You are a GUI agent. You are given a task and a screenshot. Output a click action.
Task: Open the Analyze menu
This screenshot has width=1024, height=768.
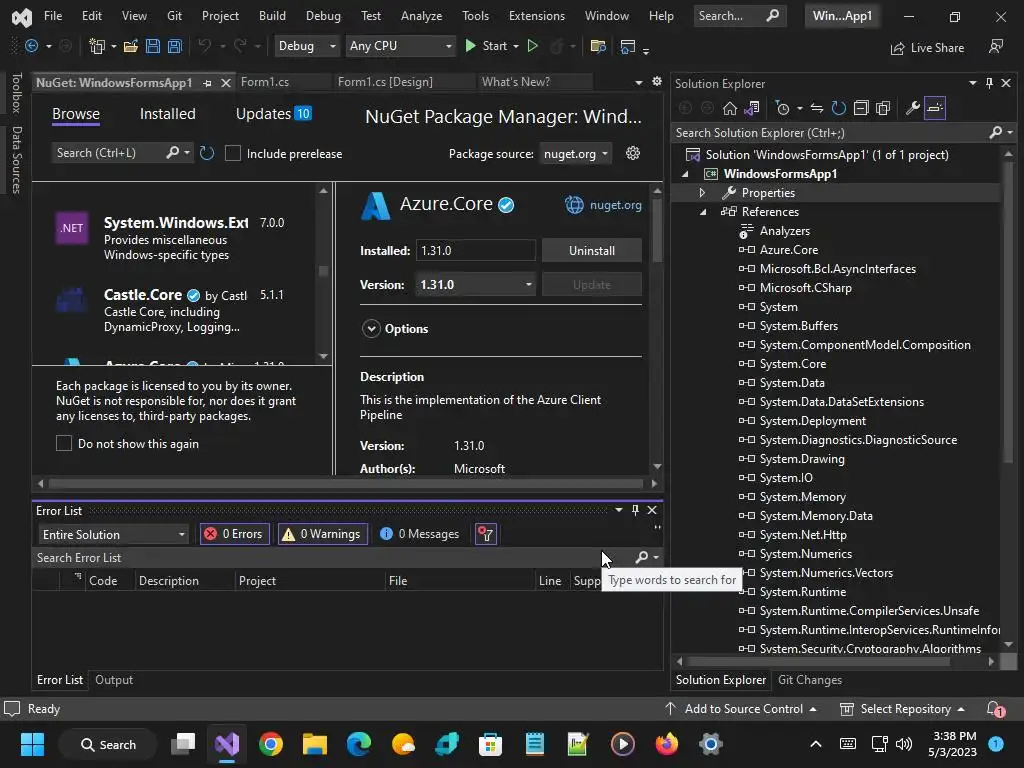pos(421,16)
